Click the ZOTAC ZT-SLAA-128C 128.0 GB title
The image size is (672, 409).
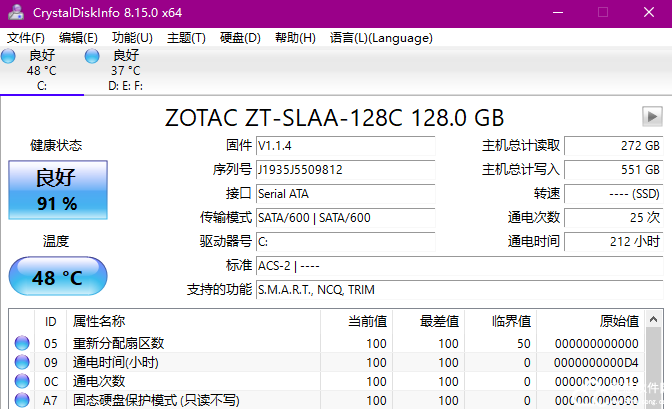pyautogui.click(x=334, y=117)
